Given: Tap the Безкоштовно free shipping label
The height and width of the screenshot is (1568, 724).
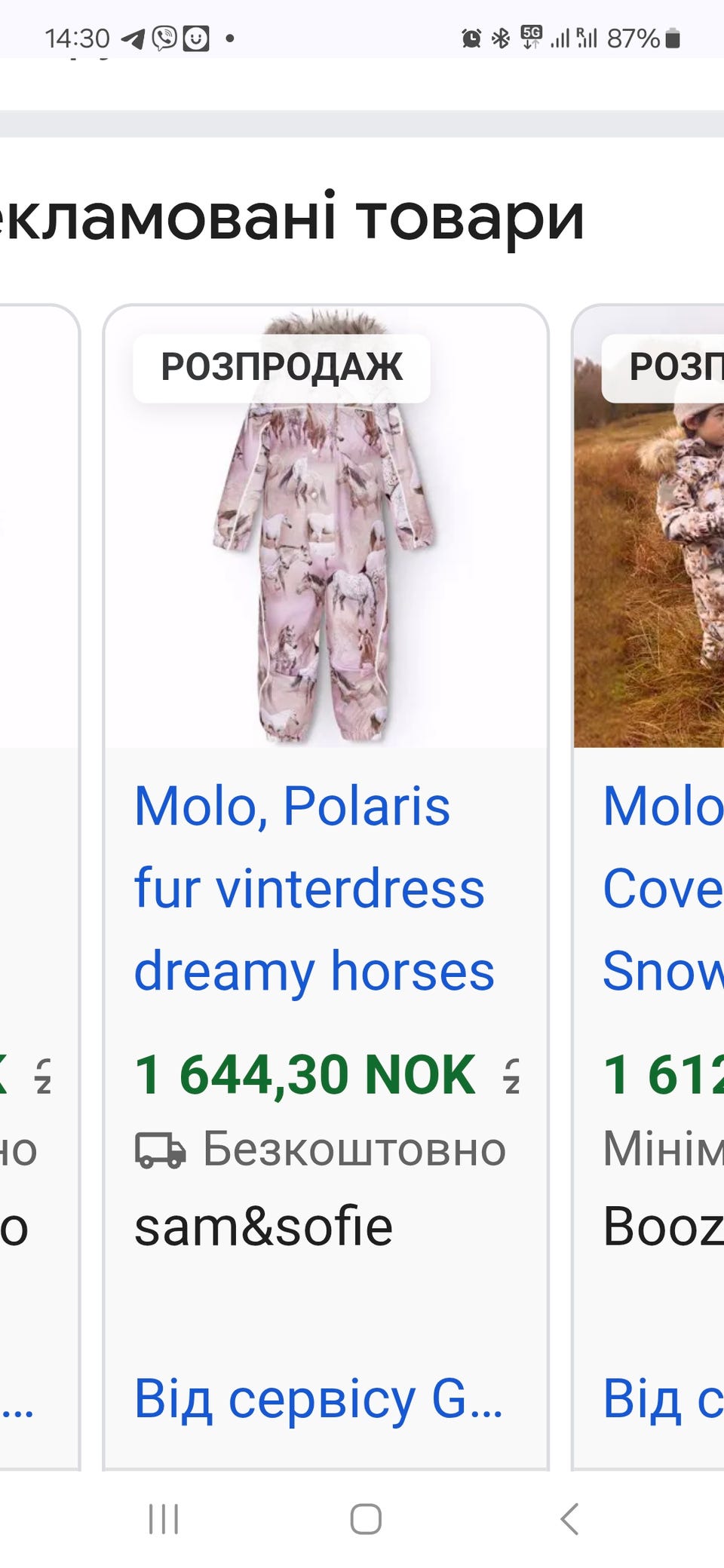Looking at the screenshot, I should [x=354, y=1150].
